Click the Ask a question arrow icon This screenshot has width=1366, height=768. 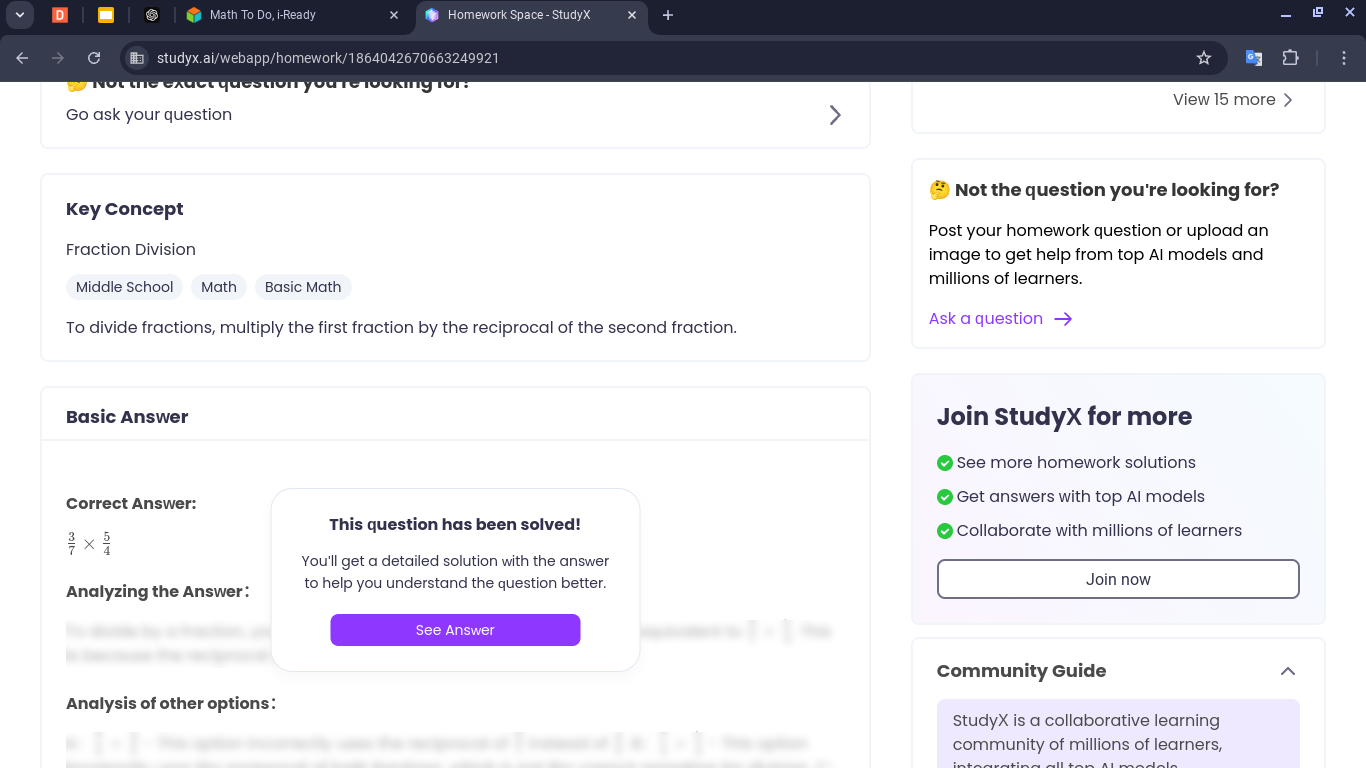(1063, 319)
